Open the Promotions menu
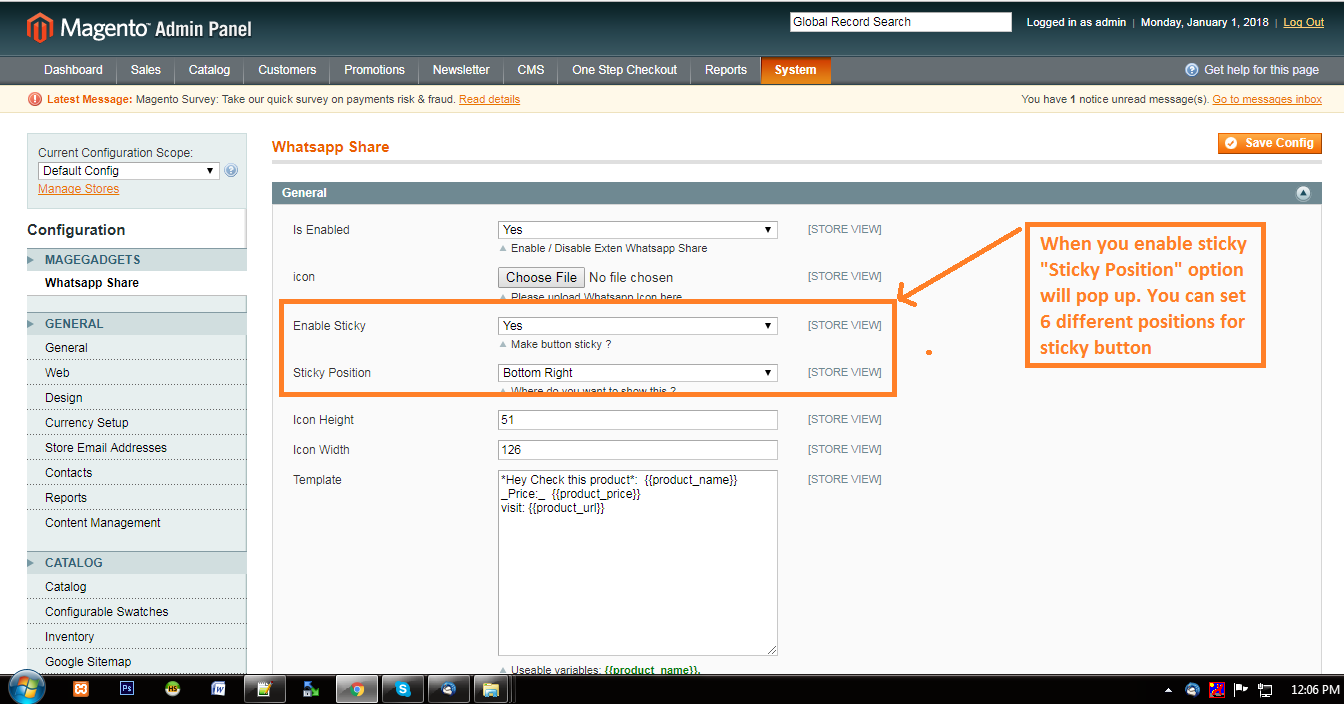This screenshot has height=724, width=1344. pyautogui.click(x=375, y=70)
